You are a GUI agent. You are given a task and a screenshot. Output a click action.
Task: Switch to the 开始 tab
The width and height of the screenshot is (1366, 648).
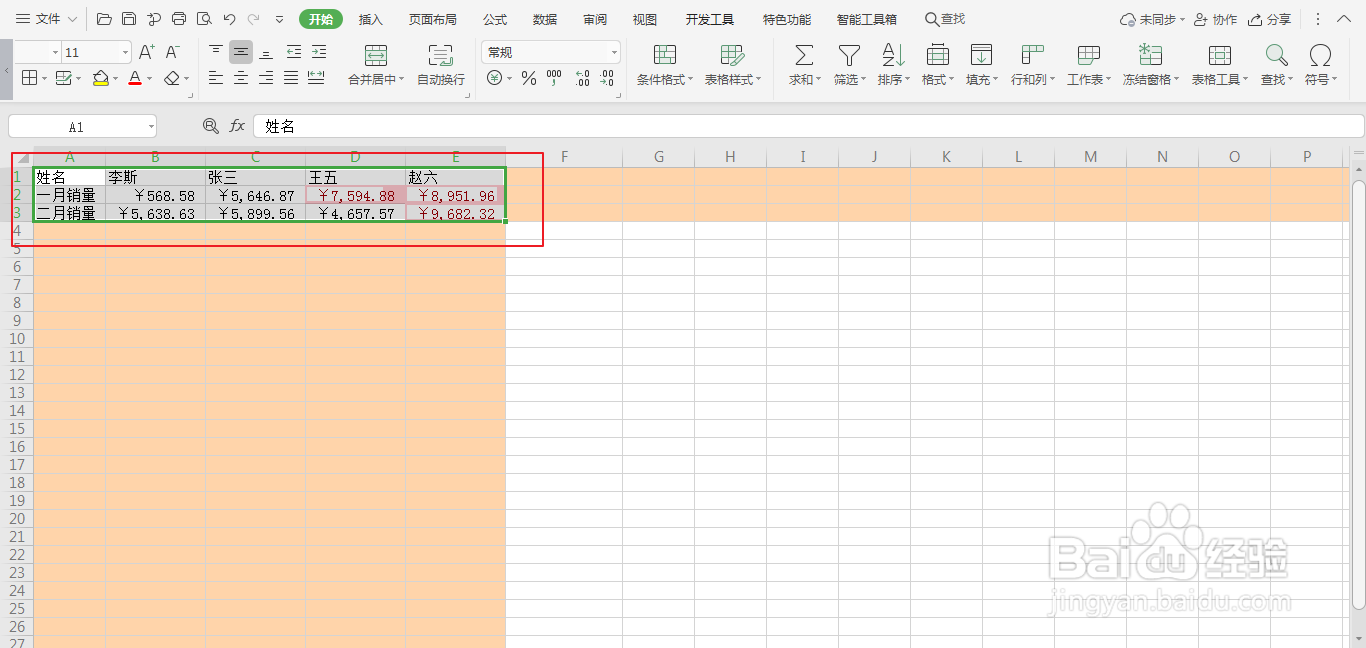(320, 19)
